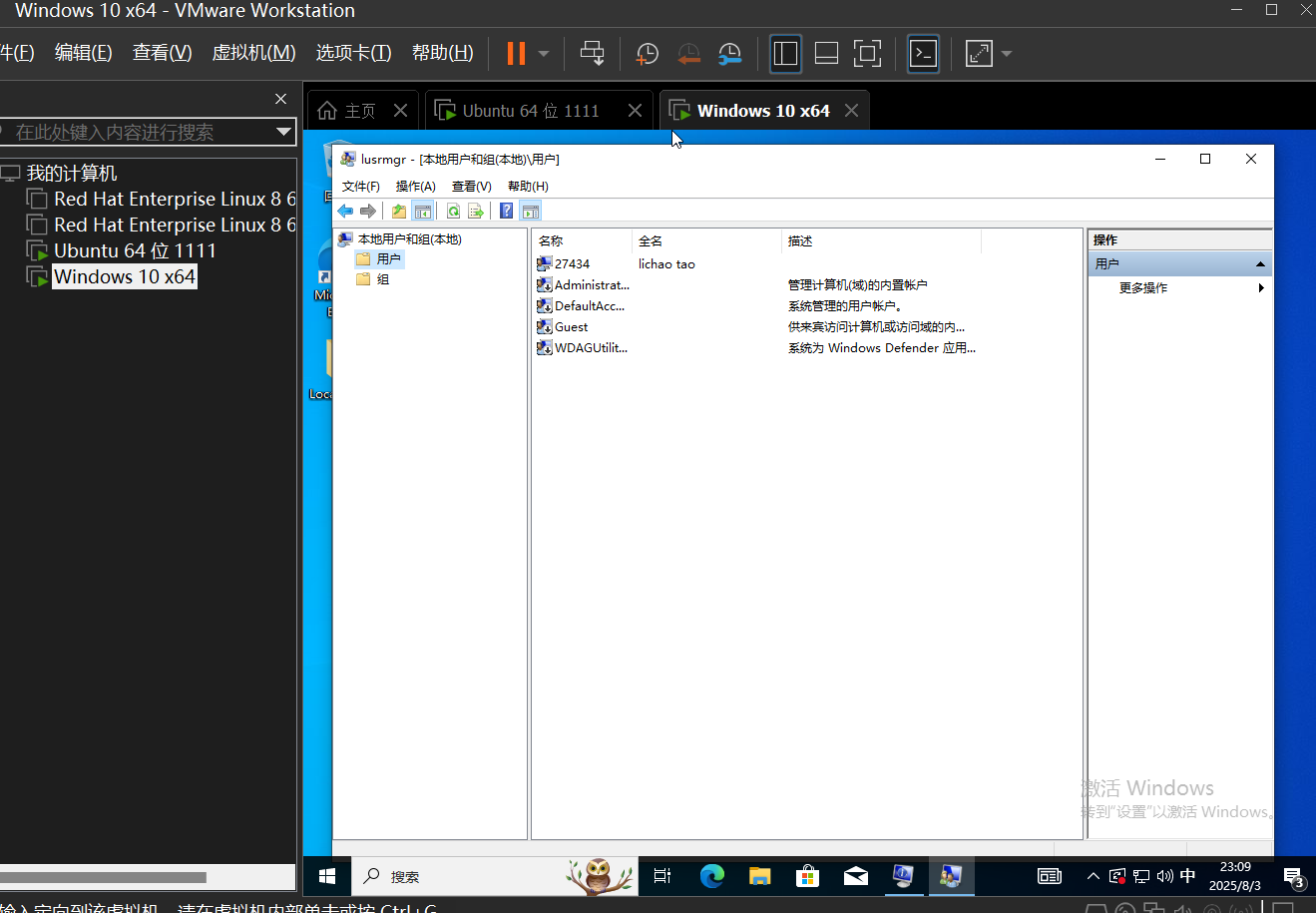Screen dimensions: 1316x913
Task: Toggle the VMware library sidebar view
Action: (786, 54)
